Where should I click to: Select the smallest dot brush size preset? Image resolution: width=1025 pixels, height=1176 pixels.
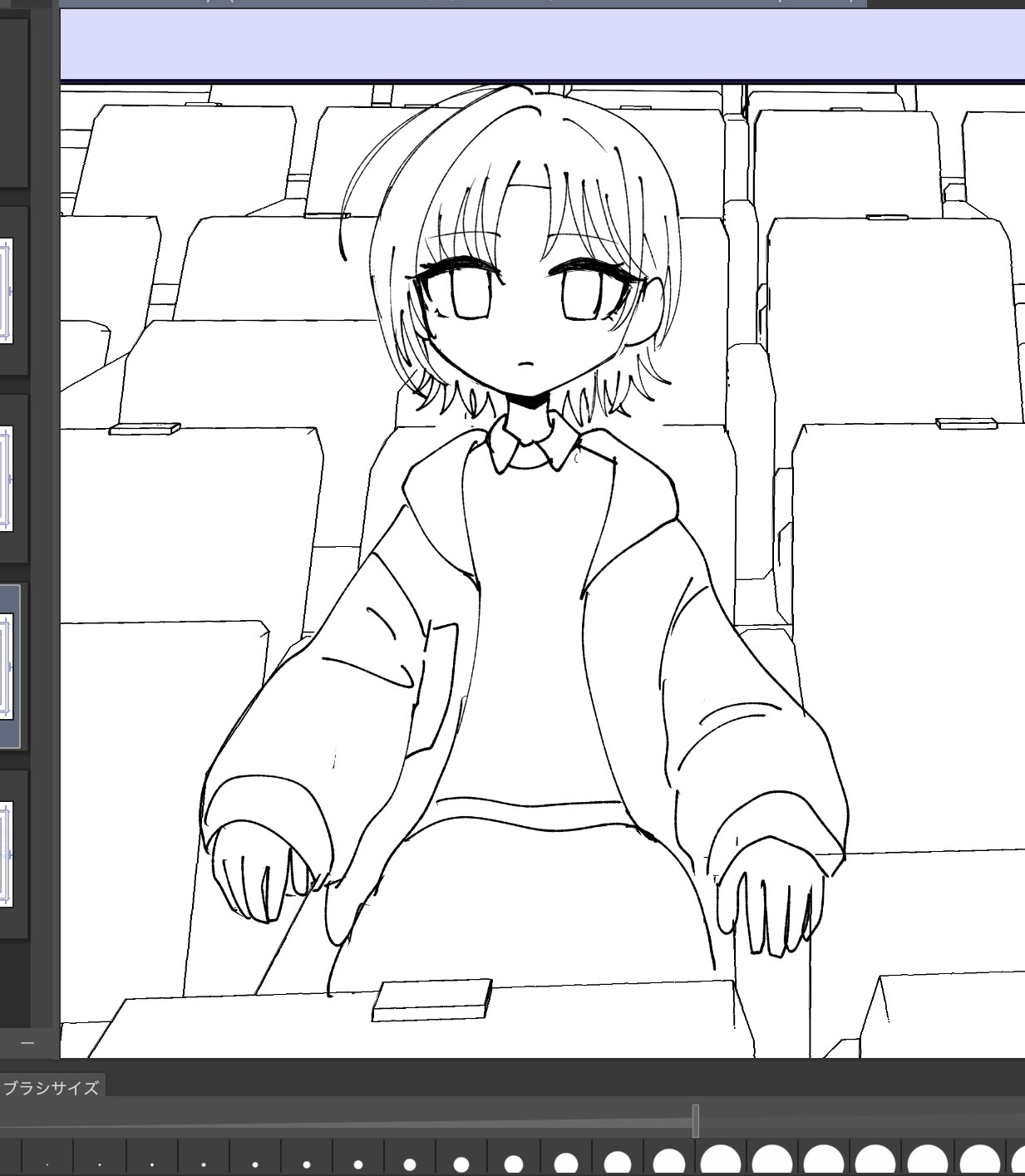[47, 1165]
